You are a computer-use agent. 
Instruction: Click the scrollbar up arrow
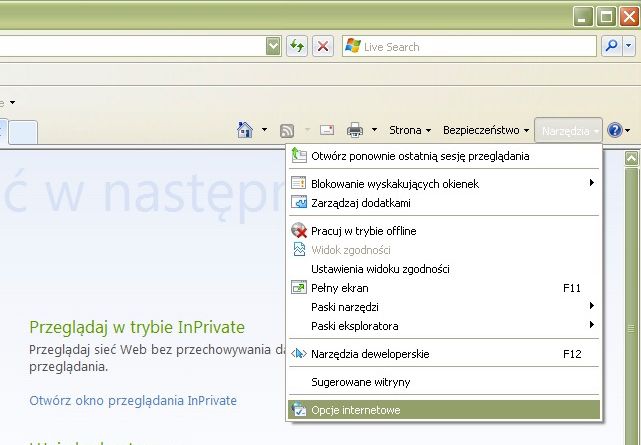tap(632, 158)
